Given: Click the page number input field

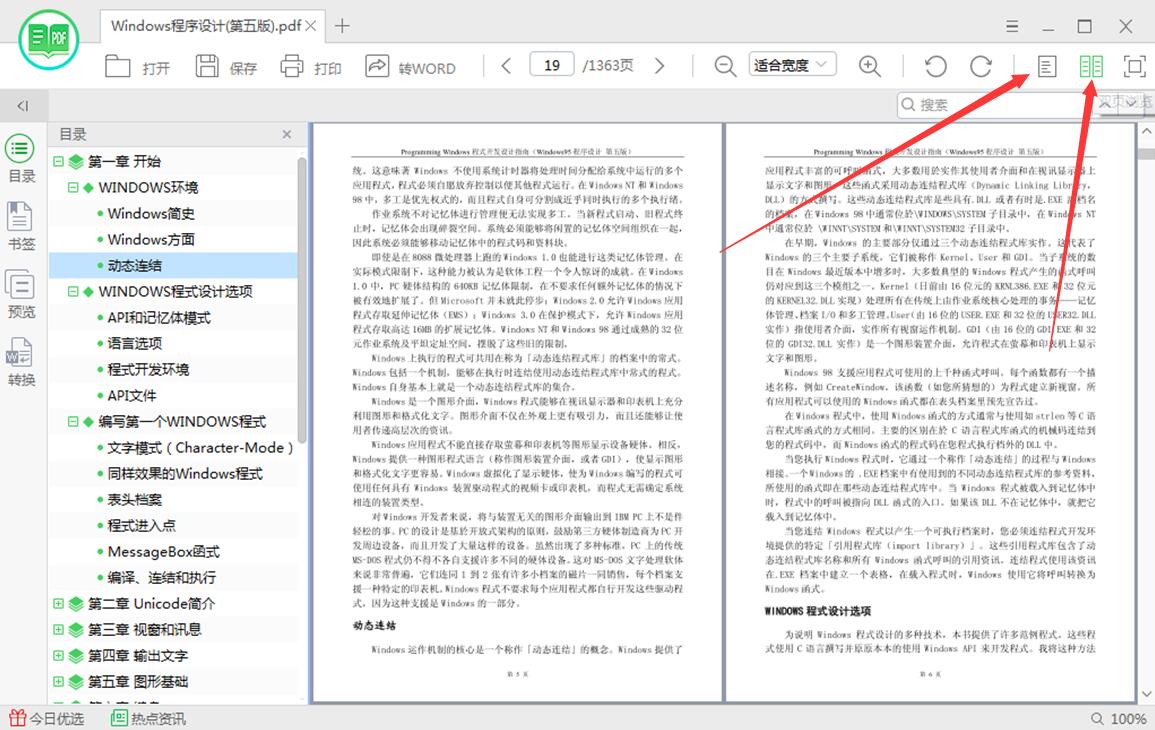Looking at the screenshot, I should click(552, 66).
